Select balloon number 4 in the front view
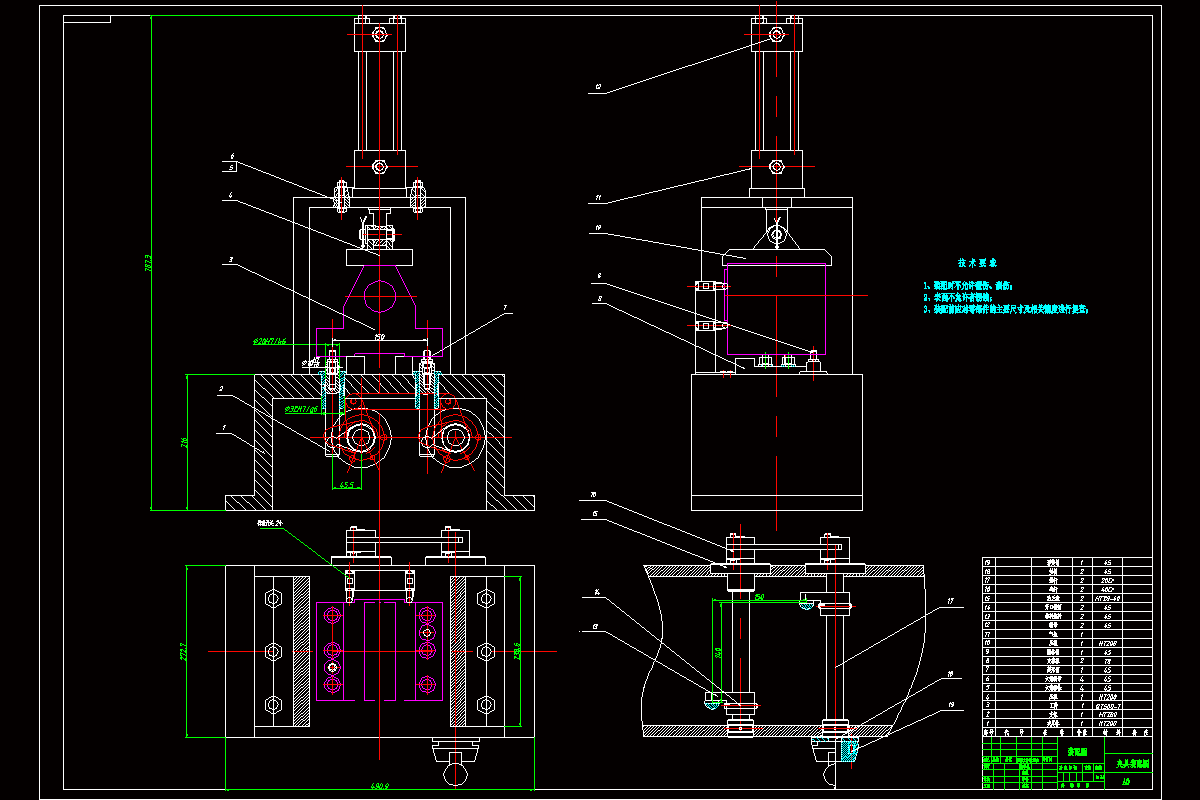Image resolution: width=1200 pixels, height=800 pixels. pos(230,195)
